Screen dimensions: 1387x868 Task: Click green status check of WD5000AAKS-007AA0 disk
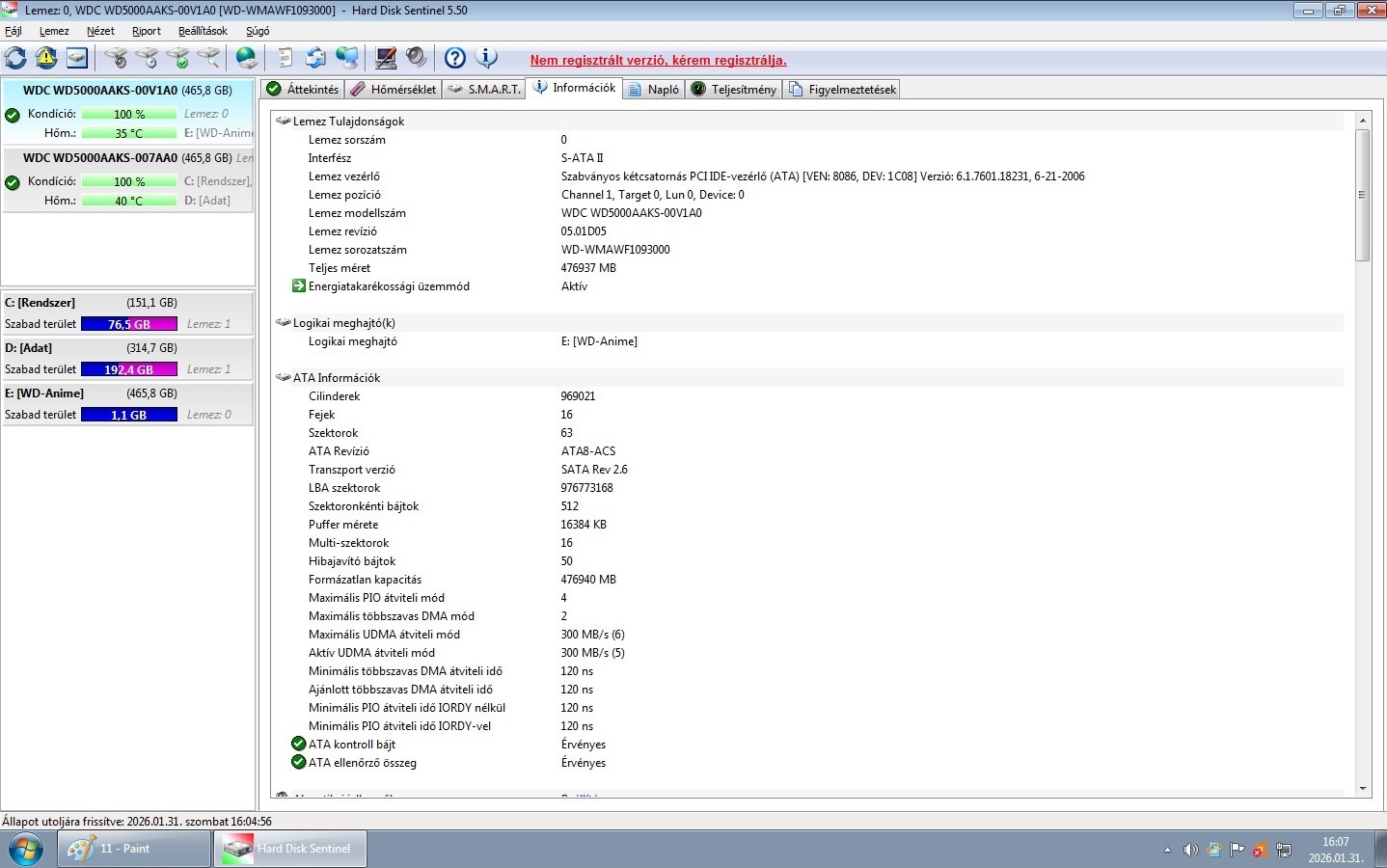[13, 183]
